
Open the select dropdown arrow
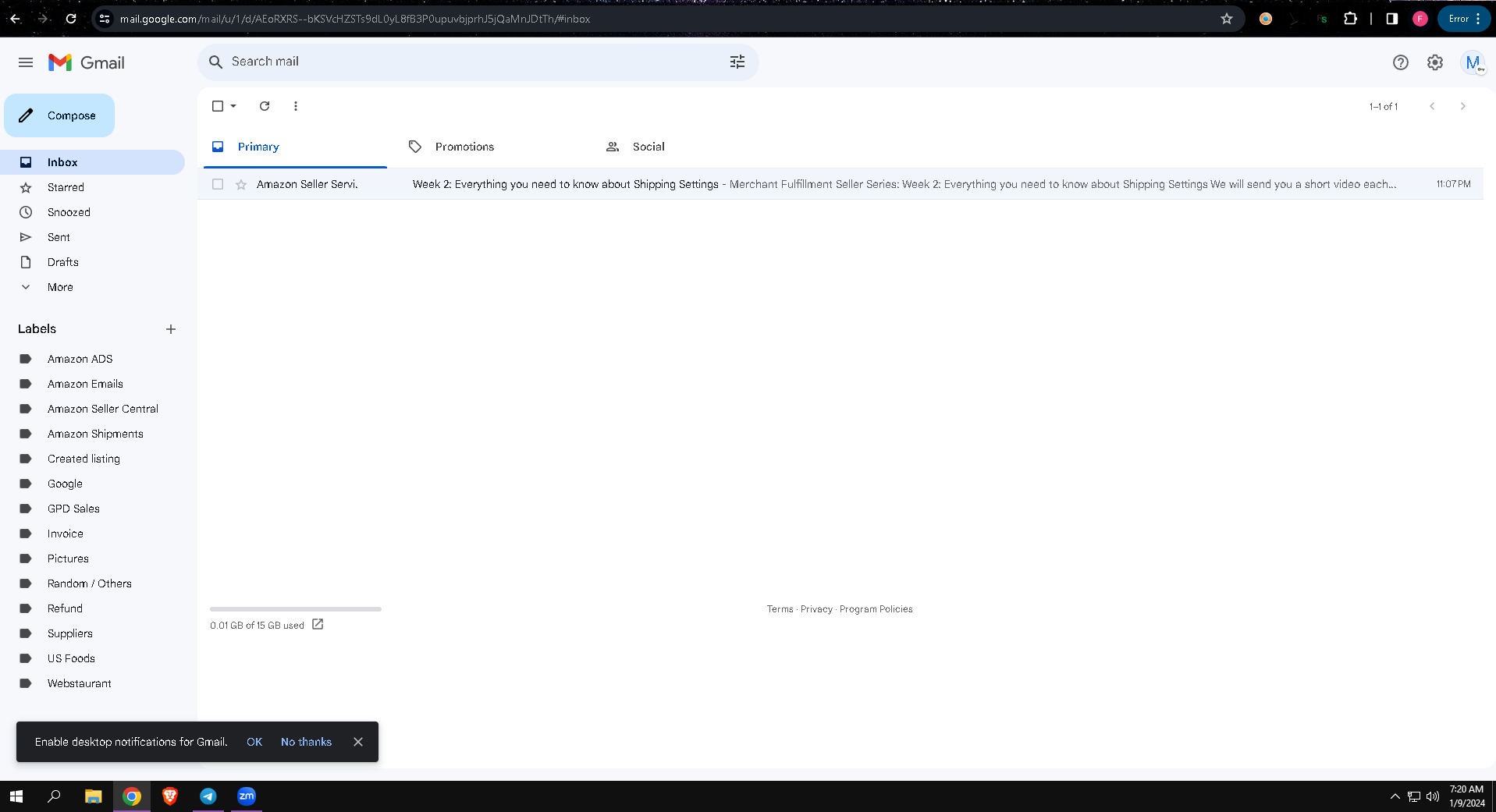tap(233, 106)
